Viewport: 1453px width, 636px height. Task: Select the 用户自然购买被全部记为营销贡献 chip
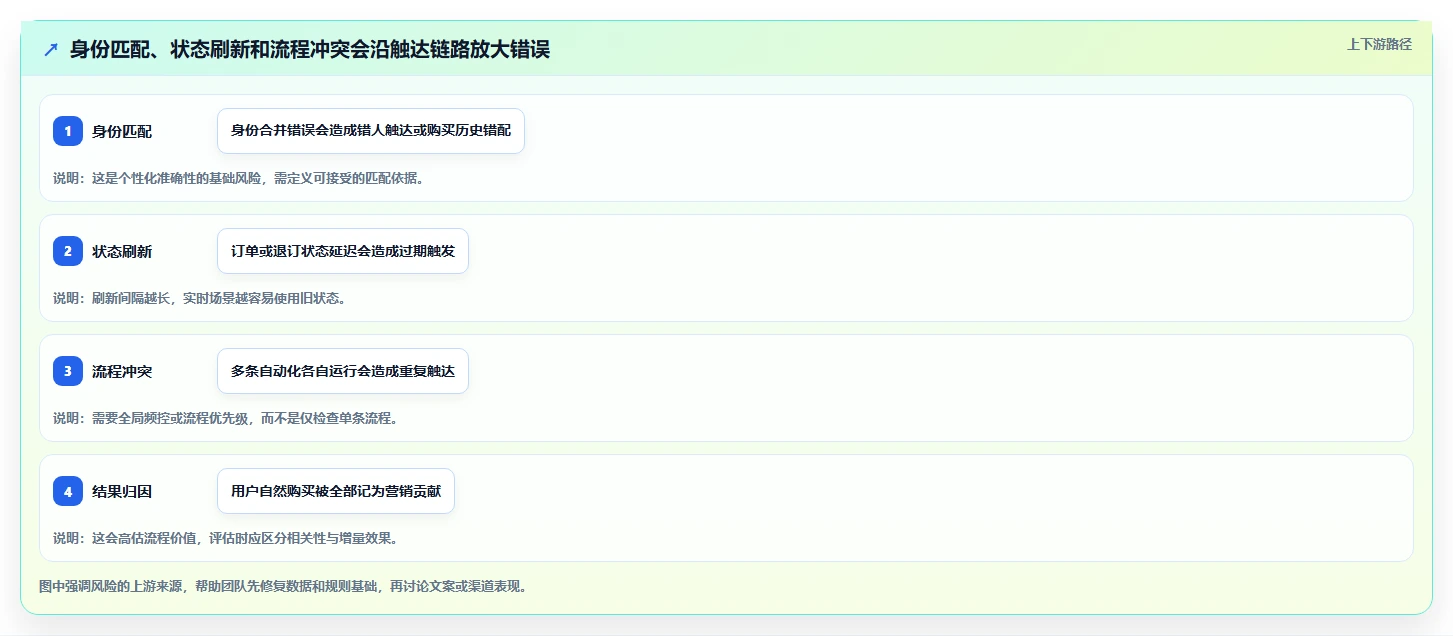pos(336,491)
